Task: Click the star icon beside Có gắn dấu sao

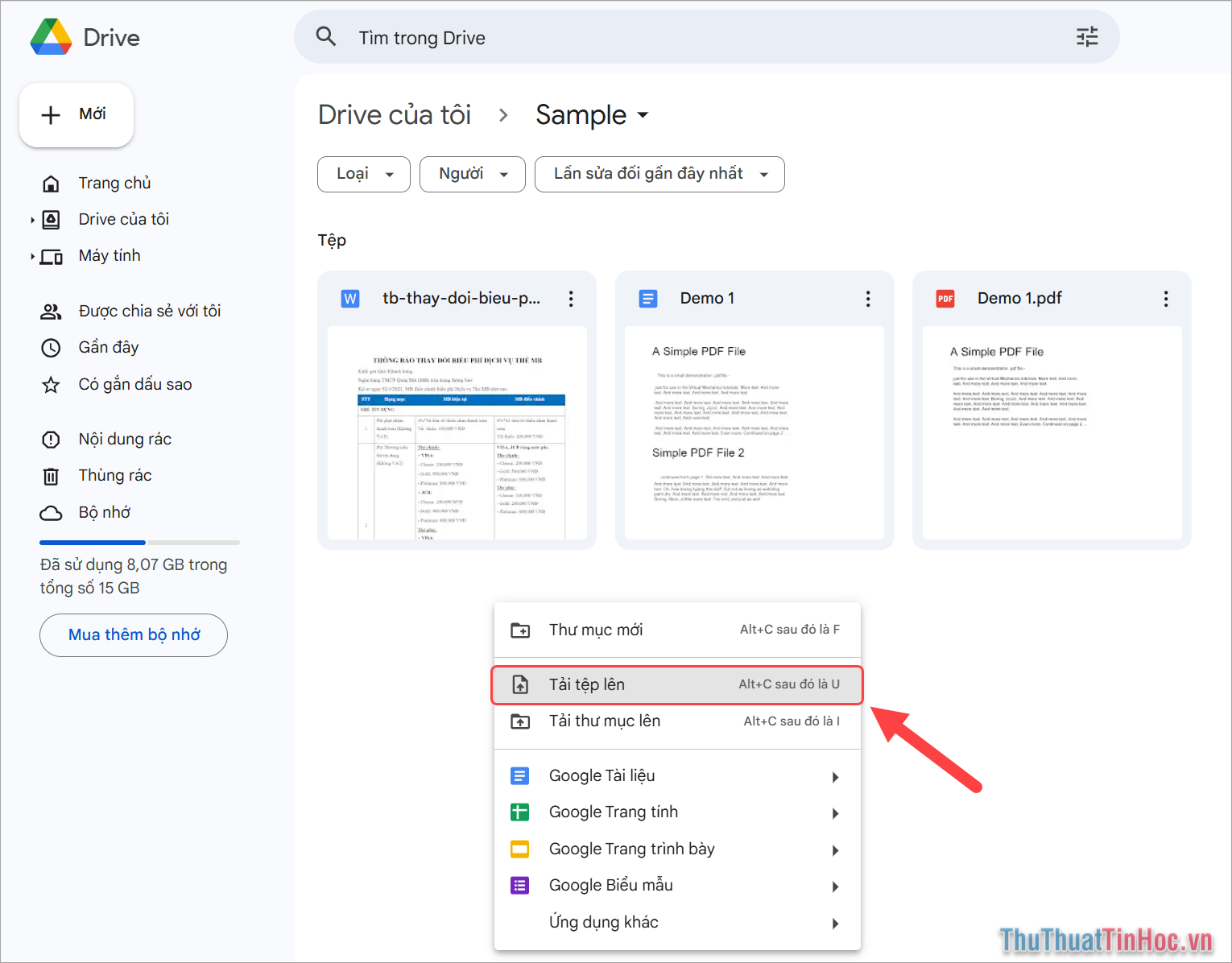Action: pyautogui.click(x=51, y=385)
